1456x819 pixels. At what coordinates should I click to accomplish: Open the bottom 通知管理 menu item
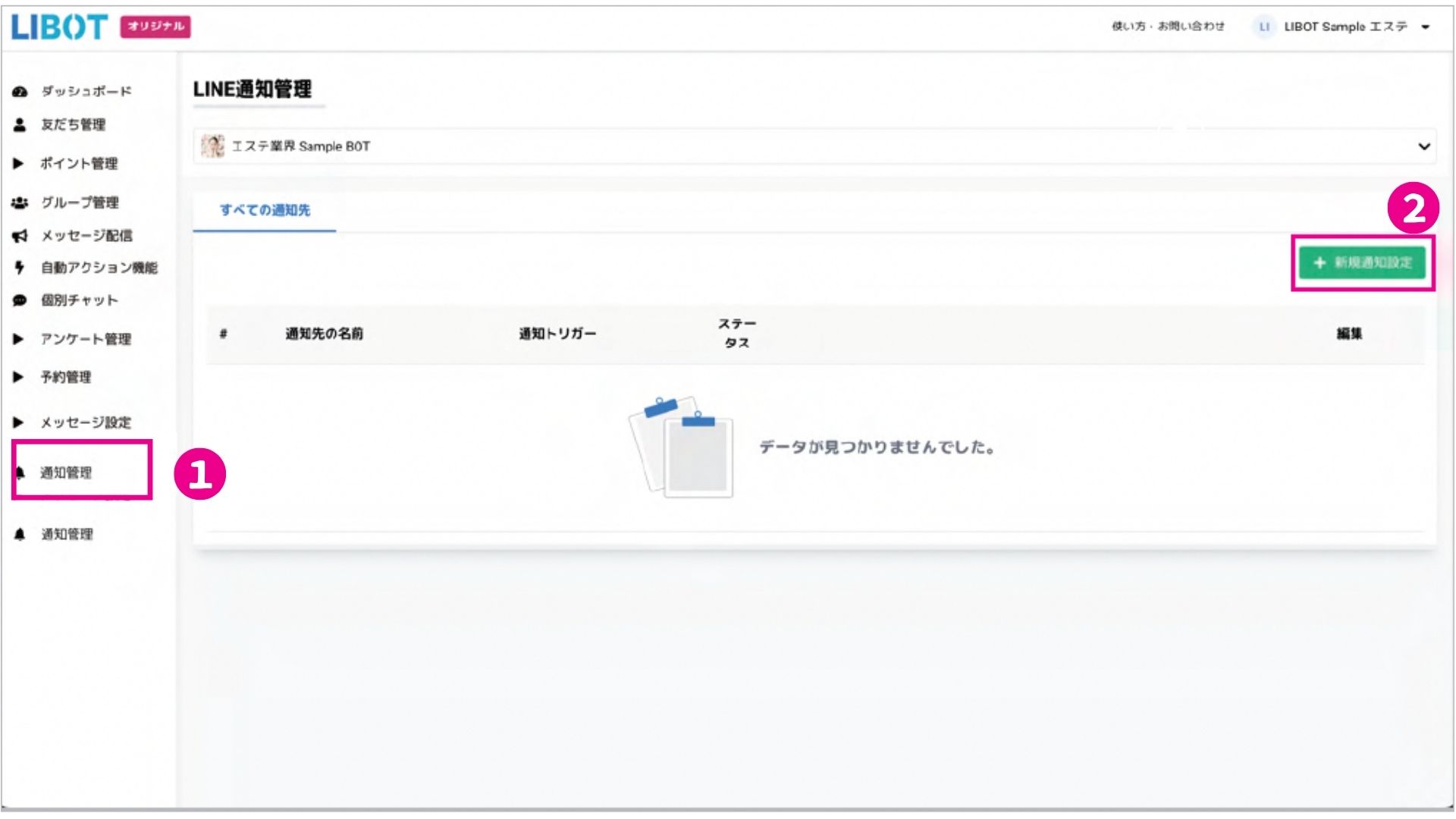67,535
